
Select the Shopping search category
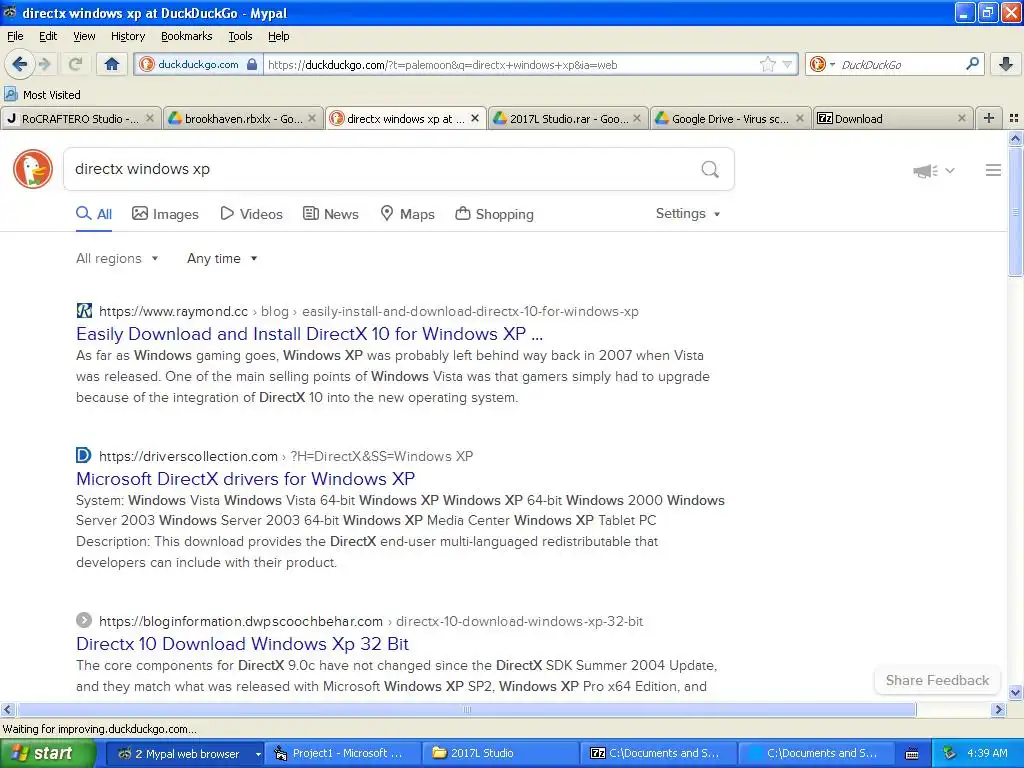click(x=494, y=214)
